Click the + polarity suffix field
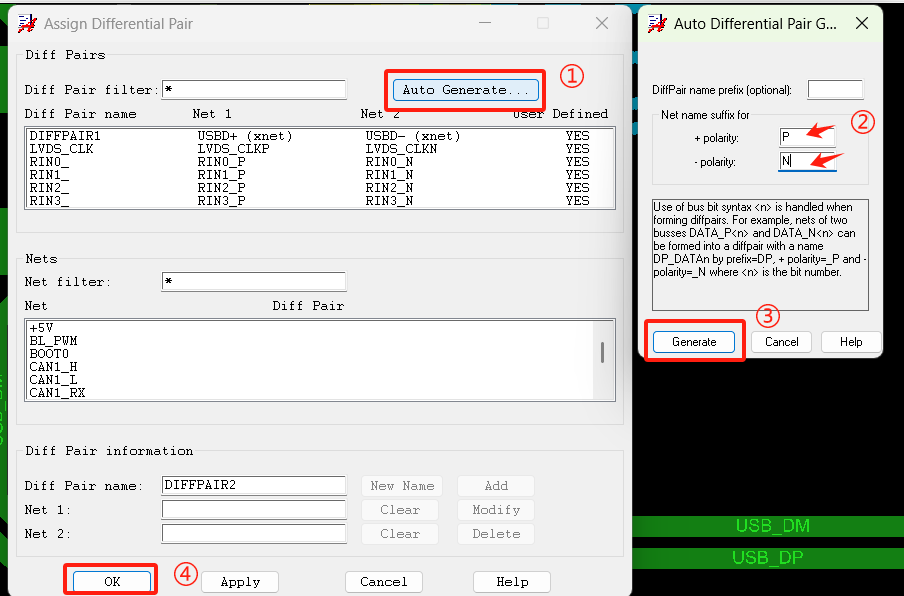This screenshot has width=904, height=596. (807, 137)
